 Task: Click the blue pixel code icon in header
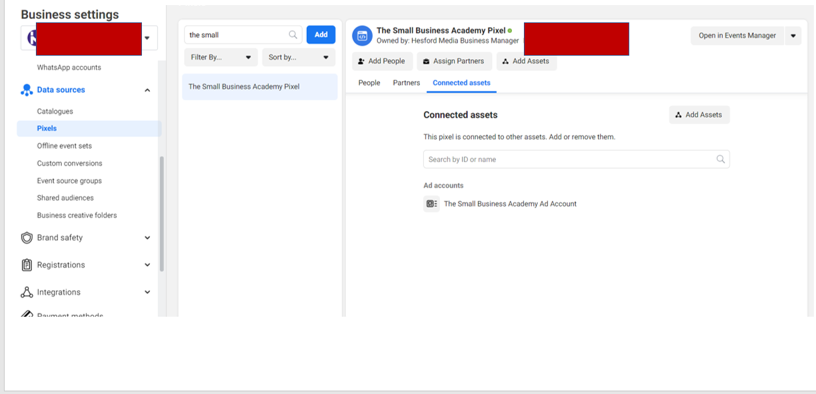click(362, 35)
